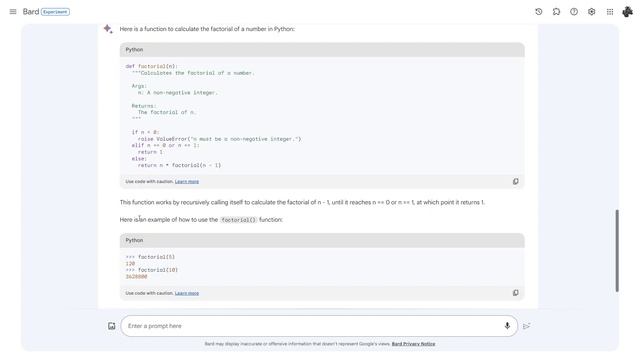Viewport: 640px width, 360px height.
Task: Click the 'This function works by recursively' sentence
Action: (302, 202)
